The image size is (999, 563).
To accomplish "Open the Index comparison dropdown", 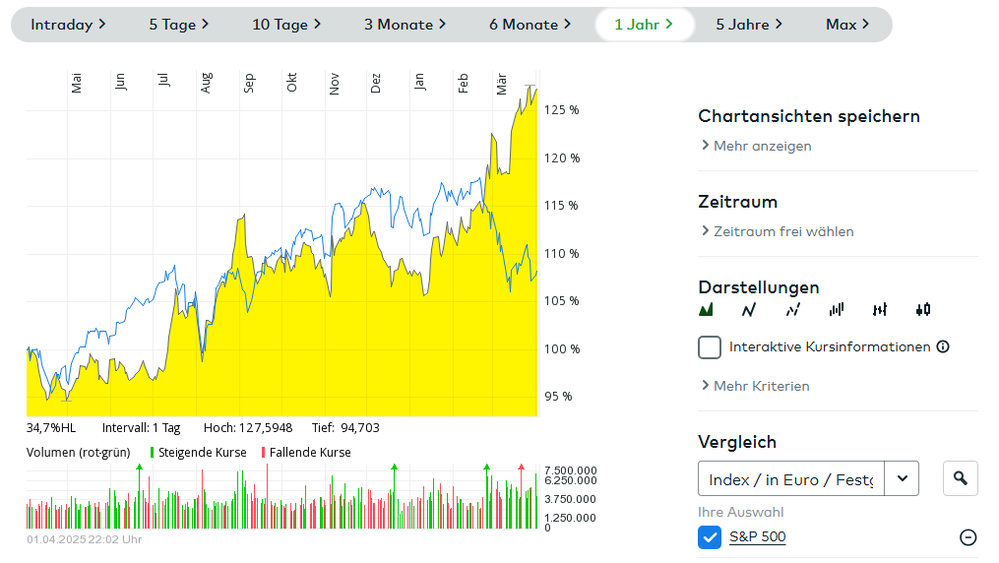I will (x=901, y=479).
